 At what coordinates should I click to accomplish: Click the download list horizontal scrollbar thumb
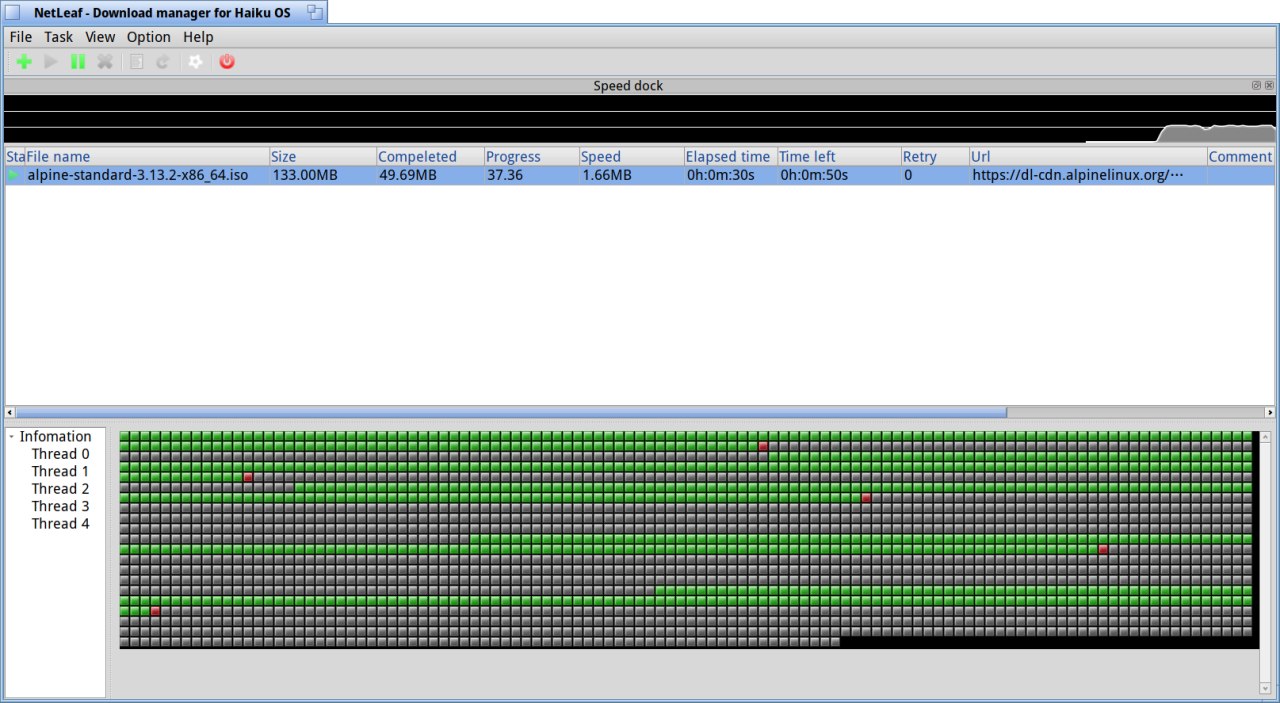click(x=512, y=412)
